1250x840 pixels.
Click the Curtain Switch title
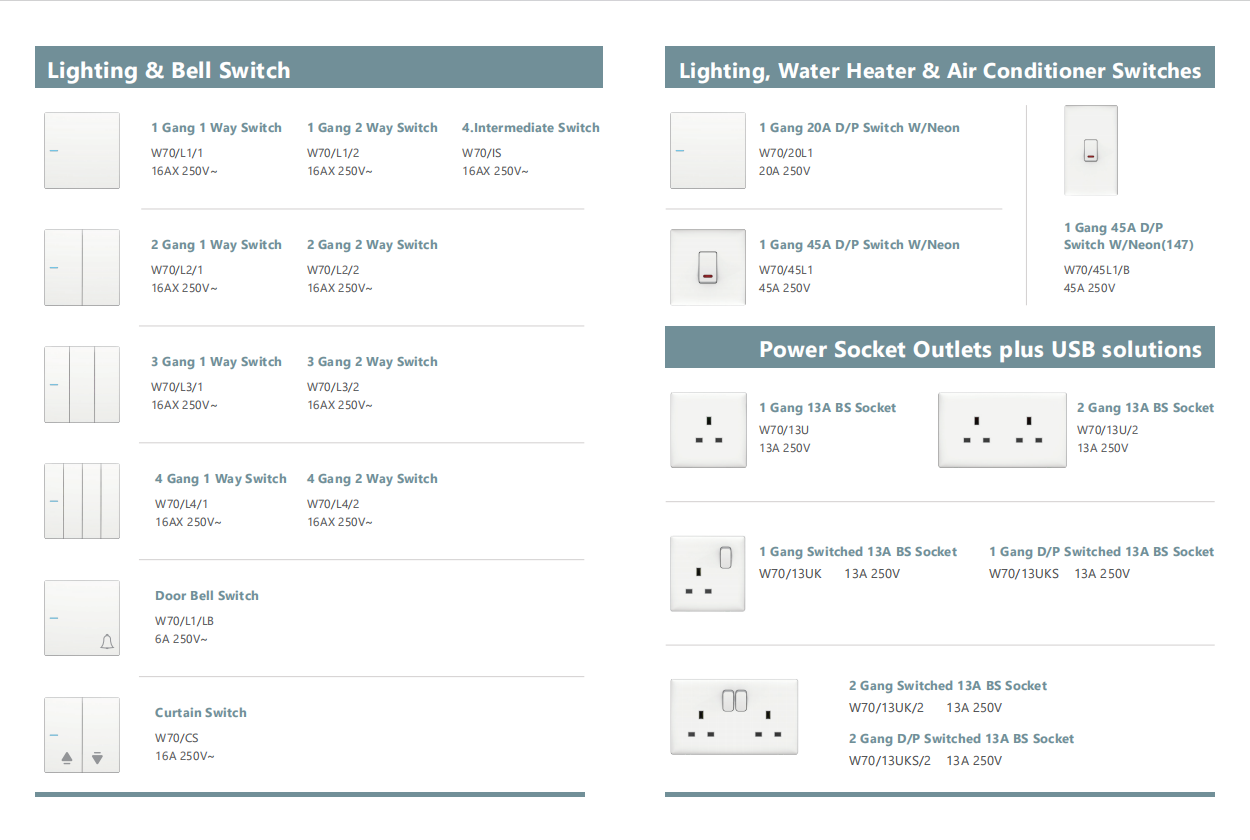click(x=201, y=713)
